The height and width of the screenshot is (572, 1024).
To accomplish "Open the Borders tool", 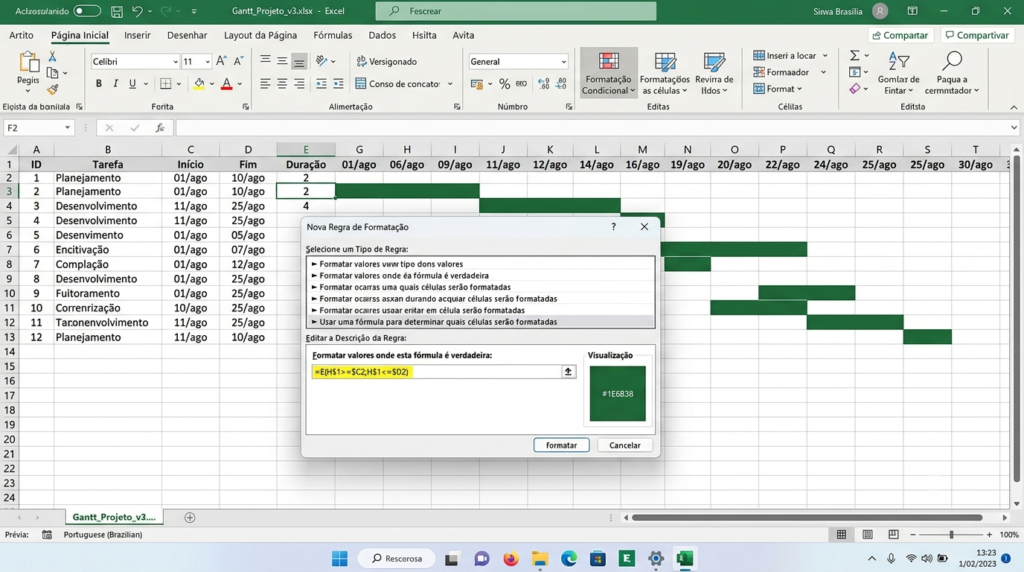I will [x=166, y=84].
